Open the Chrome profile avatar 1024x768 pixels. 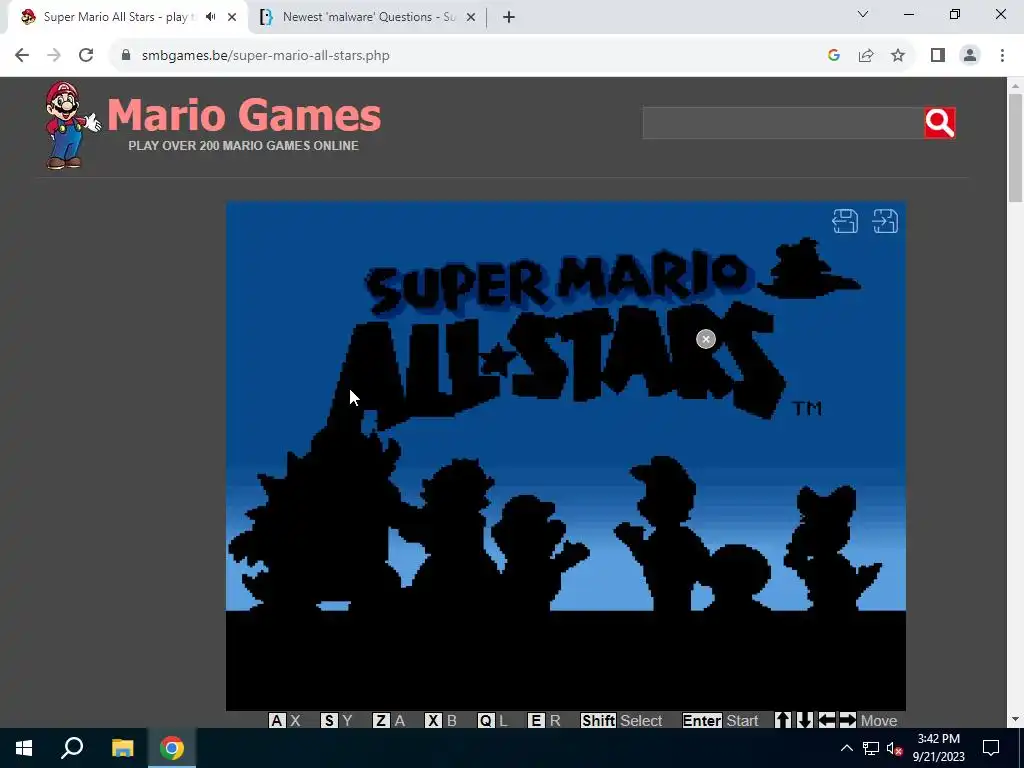click(970, 56)
